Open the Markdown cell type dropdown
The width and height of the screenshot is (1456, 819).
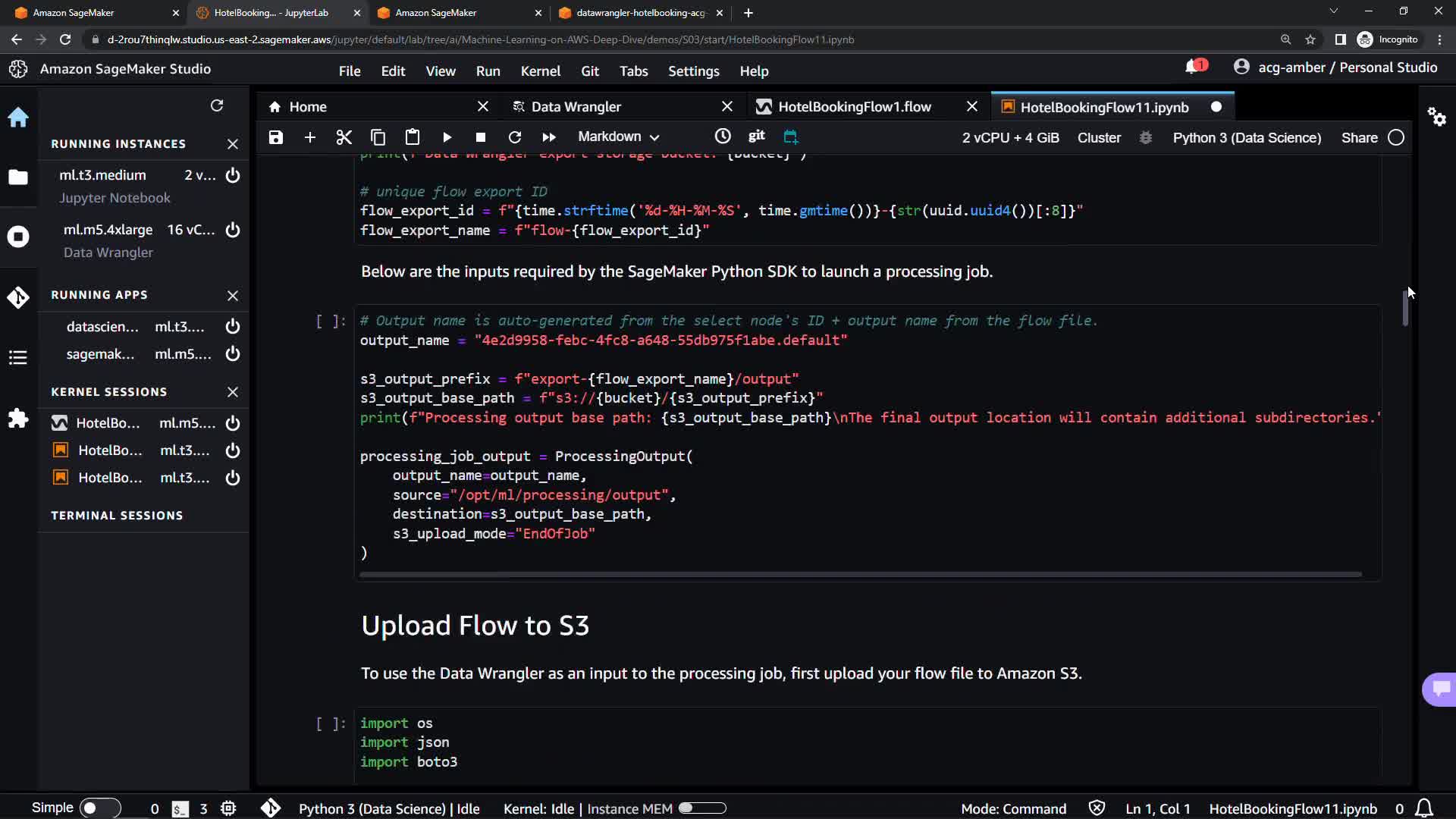point(618,136)
